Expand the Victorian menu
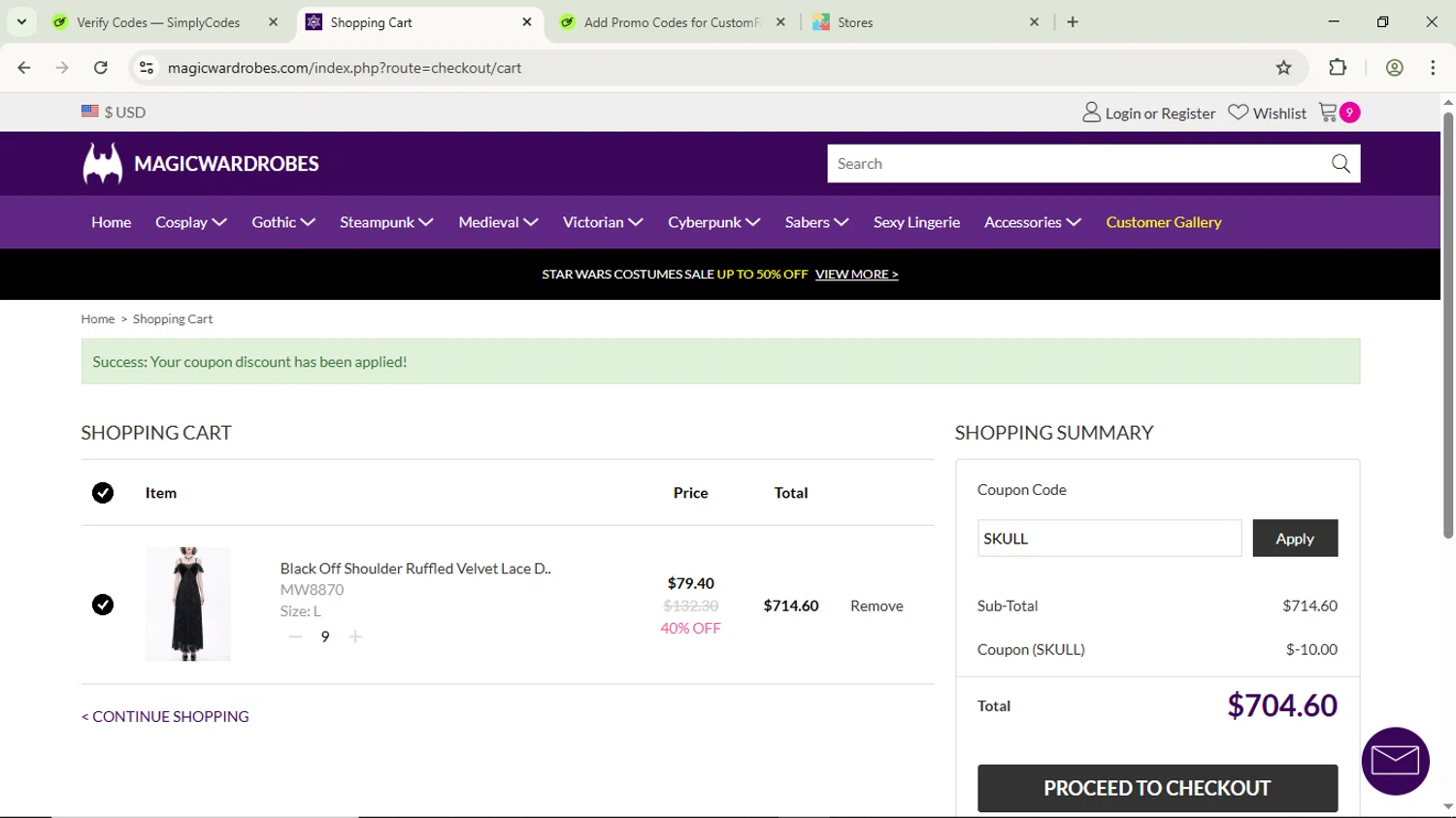Screen dimensions: 1456x818 click(603, 222)
